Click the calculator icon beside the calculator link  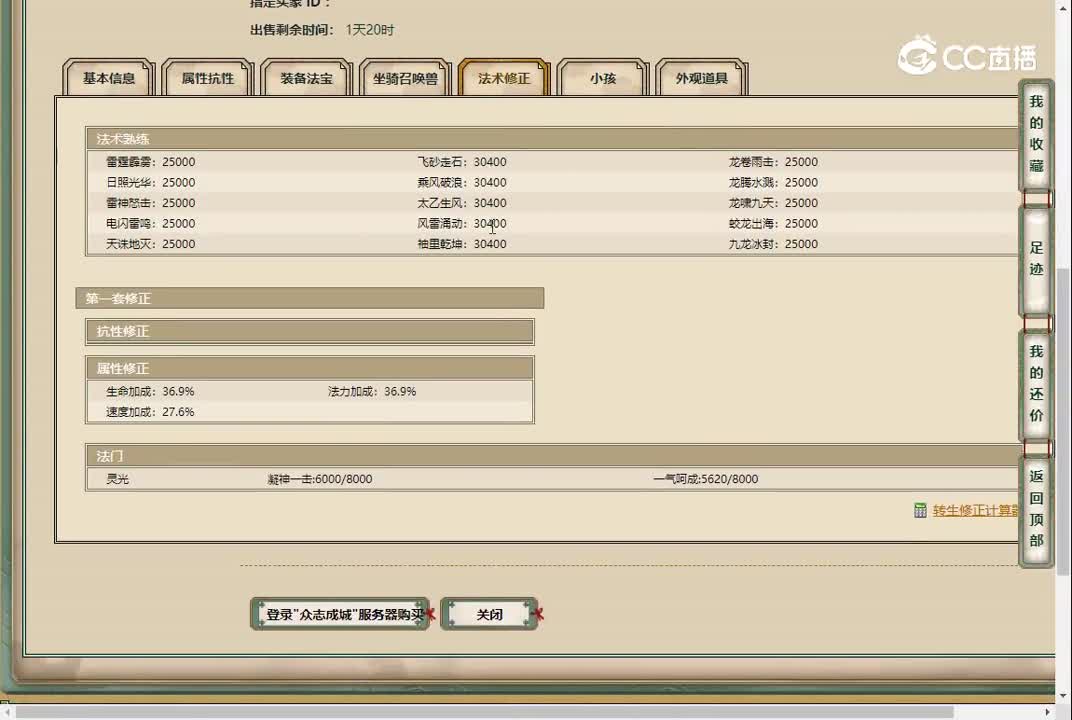(920, 511)
